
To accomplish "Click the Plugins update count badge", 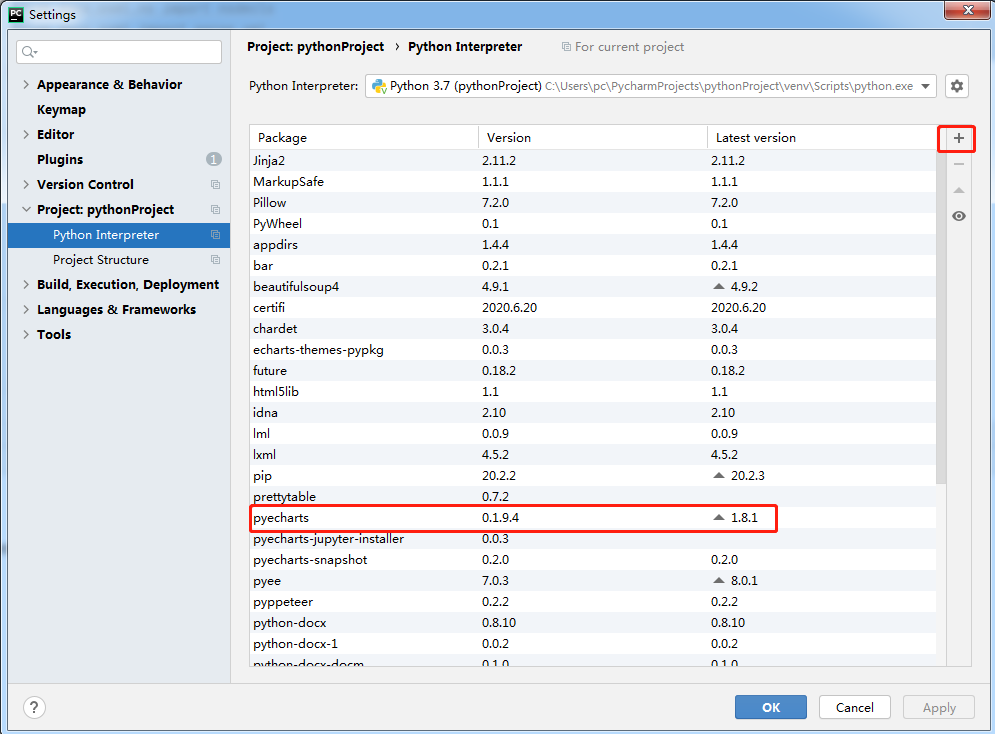I will [x=213, y=159].
